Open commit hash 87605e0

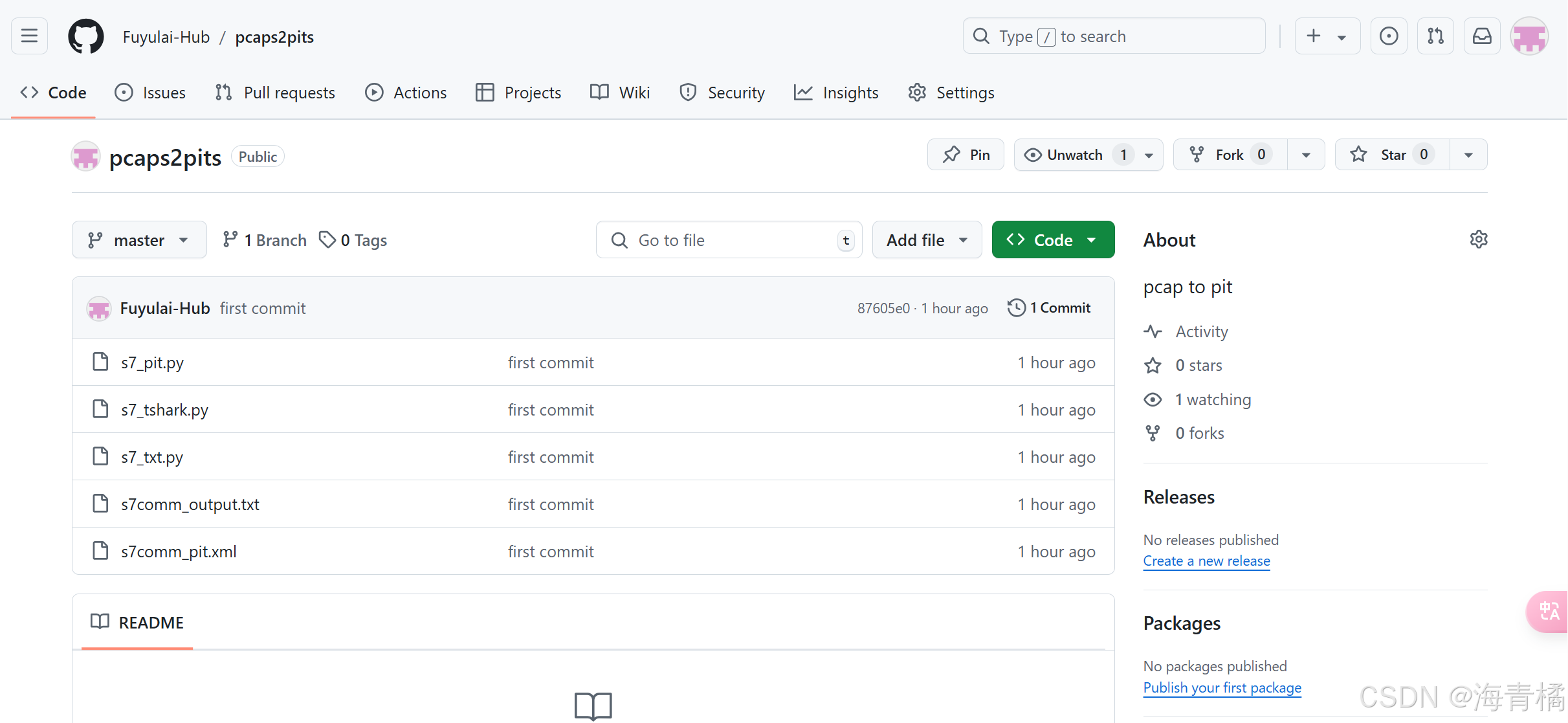point(883,308)
